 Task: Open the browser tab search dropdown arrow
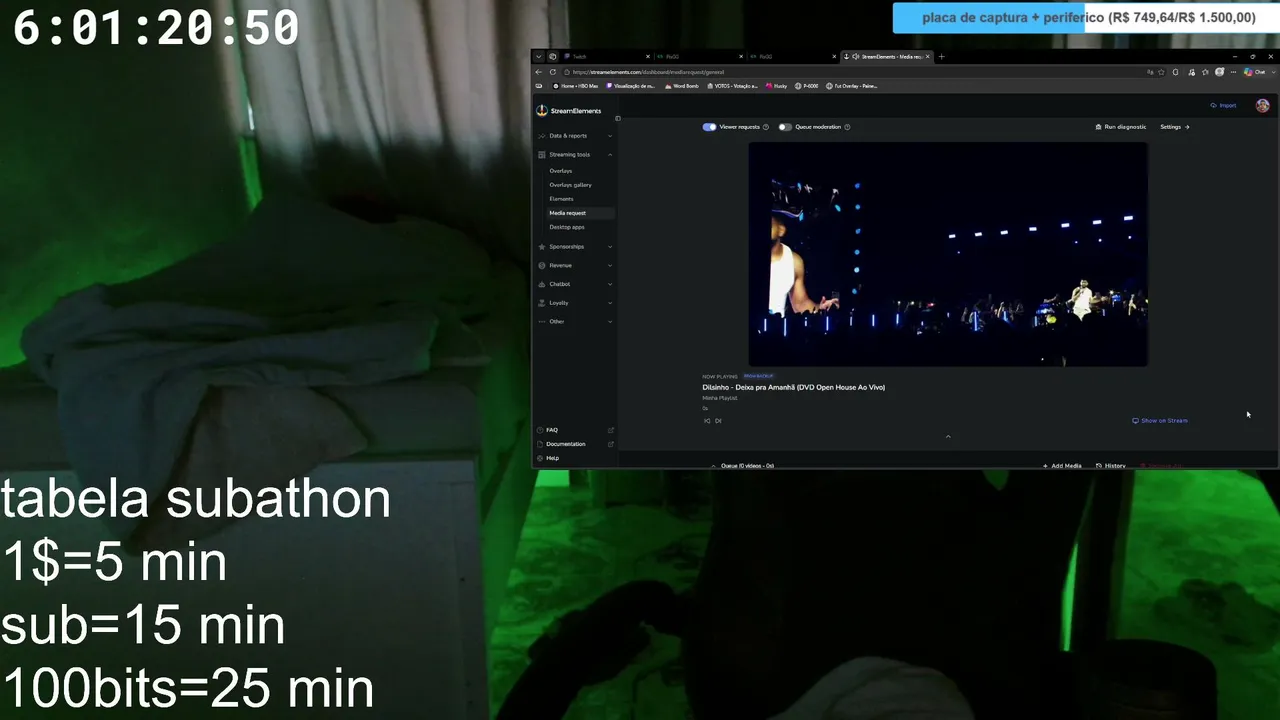point(539,56)
